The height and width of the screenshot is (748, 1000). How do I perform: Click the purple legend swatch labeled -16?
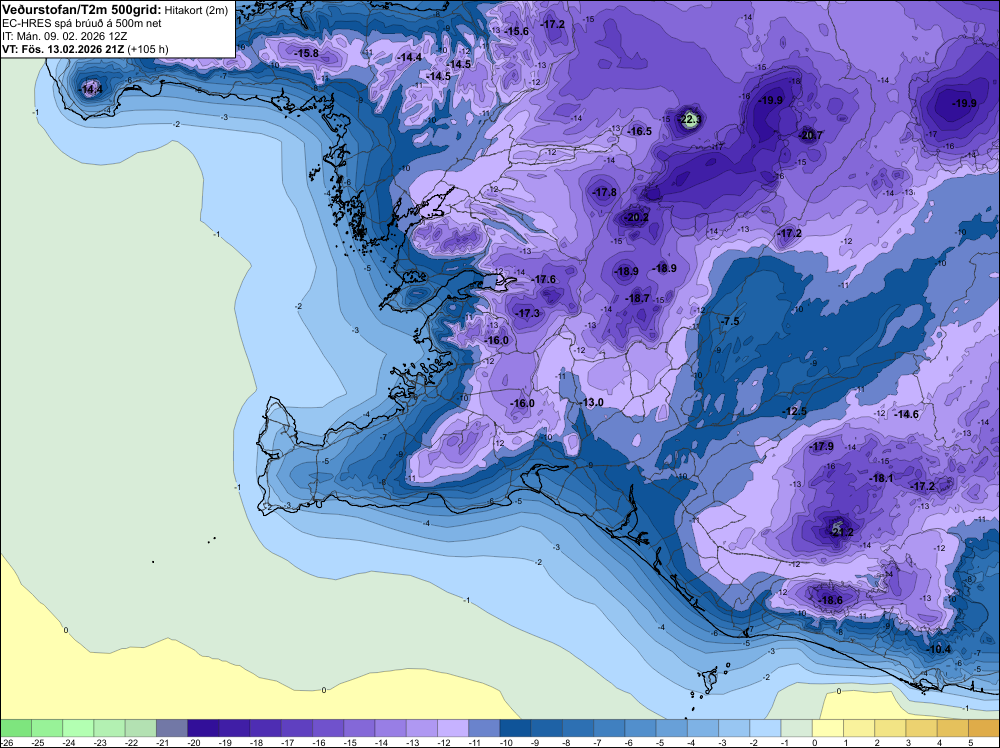point(328,728)
